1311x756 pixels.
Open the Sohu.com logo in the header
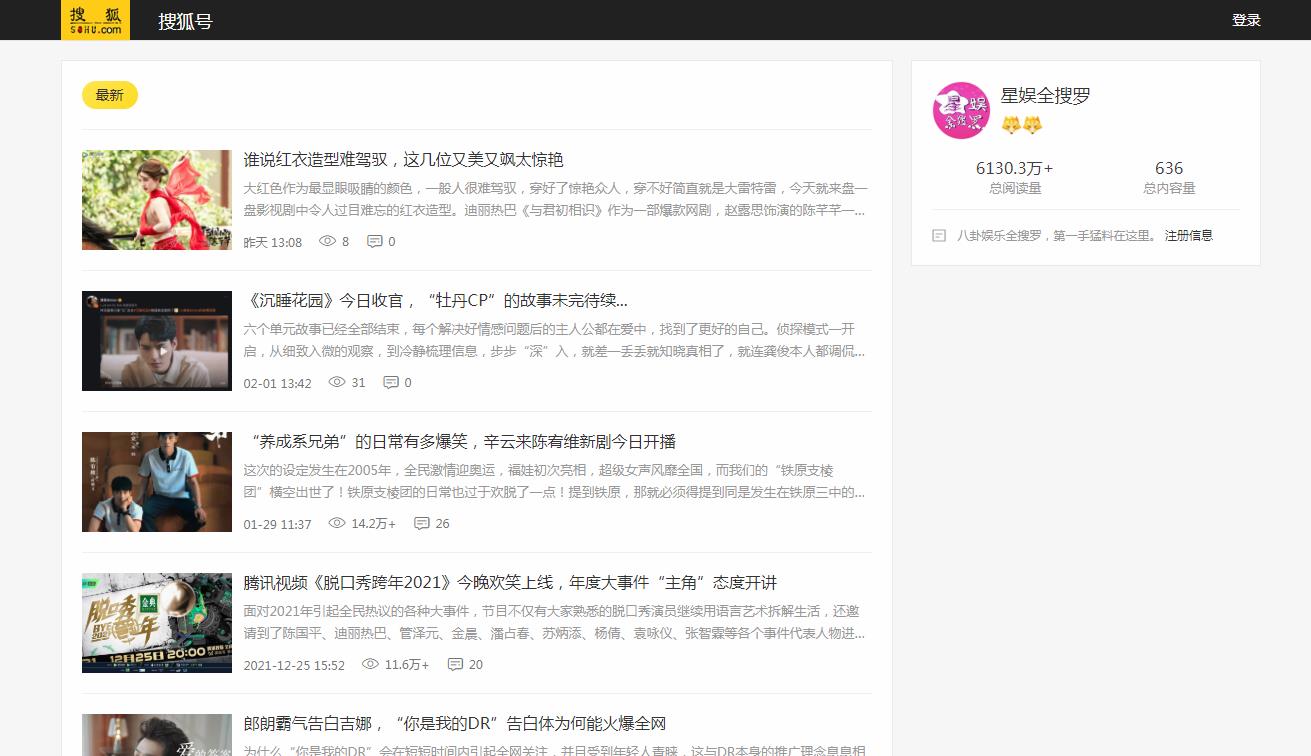tap(96, 20)
